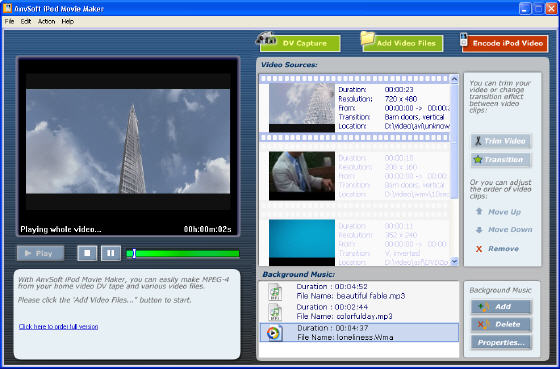Select the loneliness.Wma music entry
Image resolution: width=560 pixels, height=369 pixels.
click(x=359, y=333)
